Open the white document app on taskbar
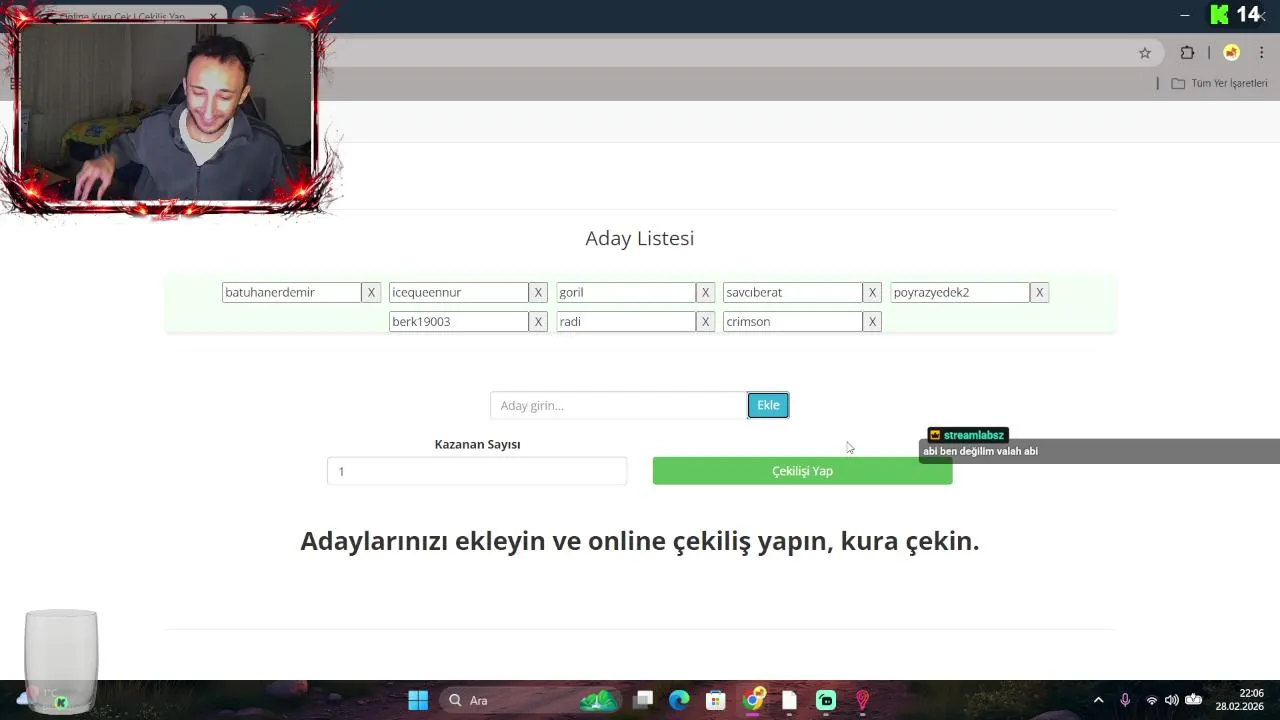Viewport: 1280px width, 720px height. (789, 700)
